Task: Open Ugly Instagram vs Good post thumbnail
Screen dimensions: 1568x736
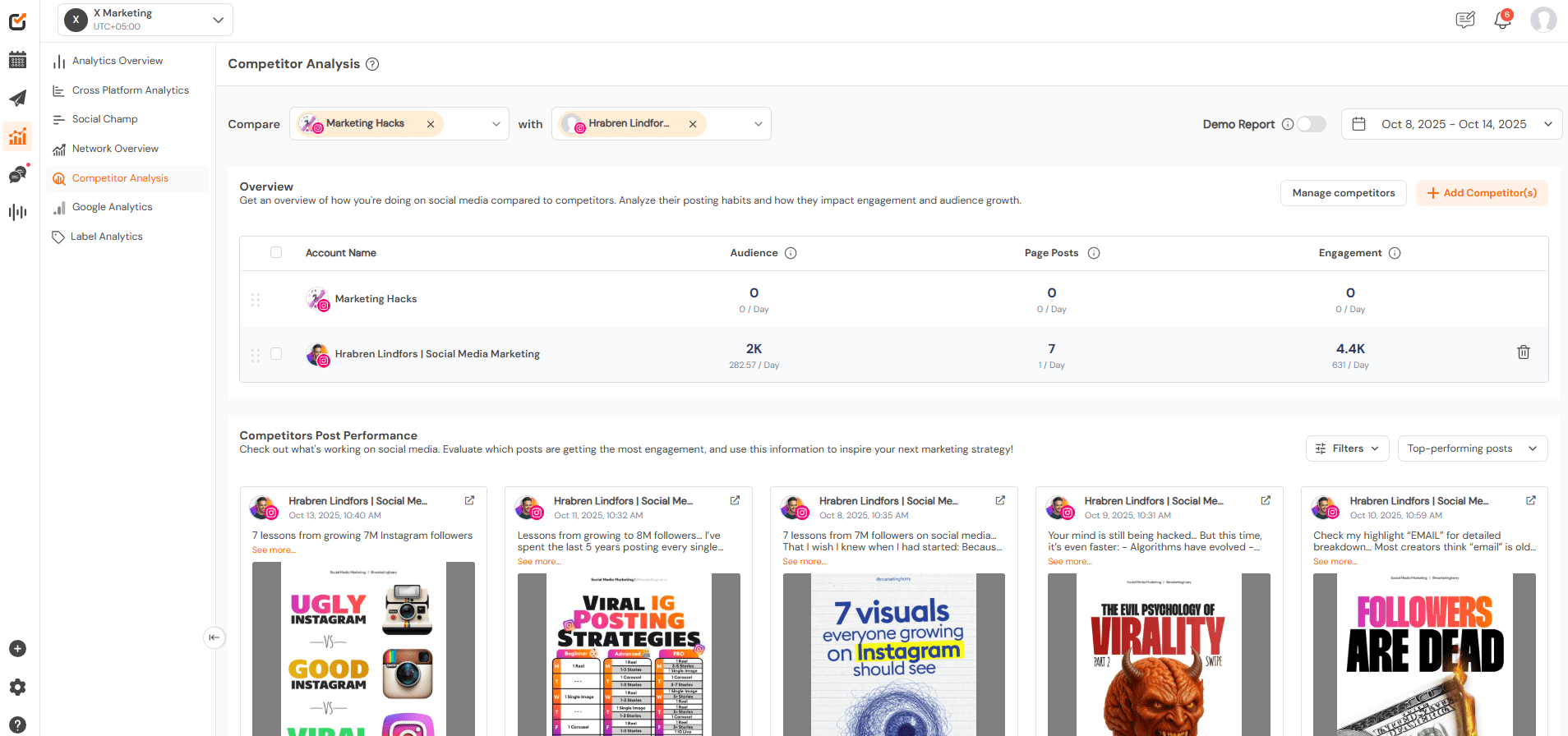Action: (x=363, y=649)
